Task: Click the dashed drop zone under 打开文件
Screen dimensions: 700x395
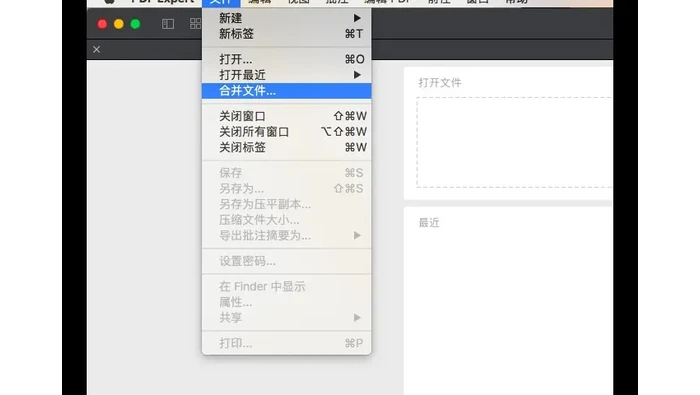Action: pos(514,142)
